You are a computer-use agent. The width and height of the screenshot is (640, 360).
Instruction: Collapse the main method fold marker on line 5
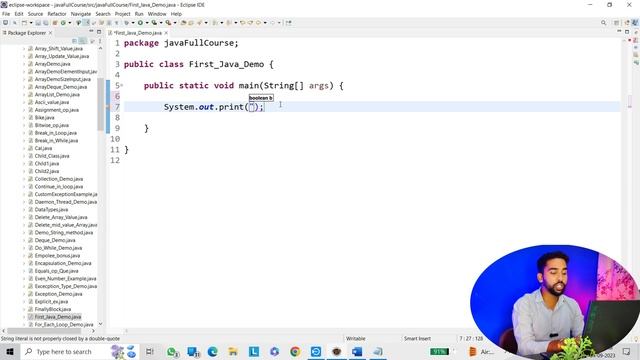pos(122,85)
